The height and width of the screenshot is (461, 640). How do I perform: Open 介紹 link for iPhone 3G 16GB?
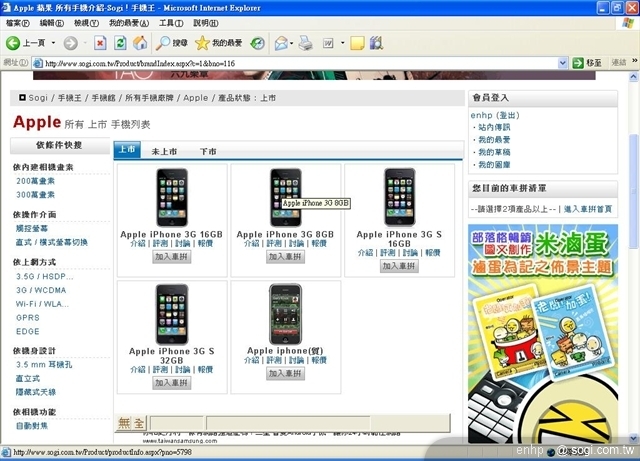138,243
